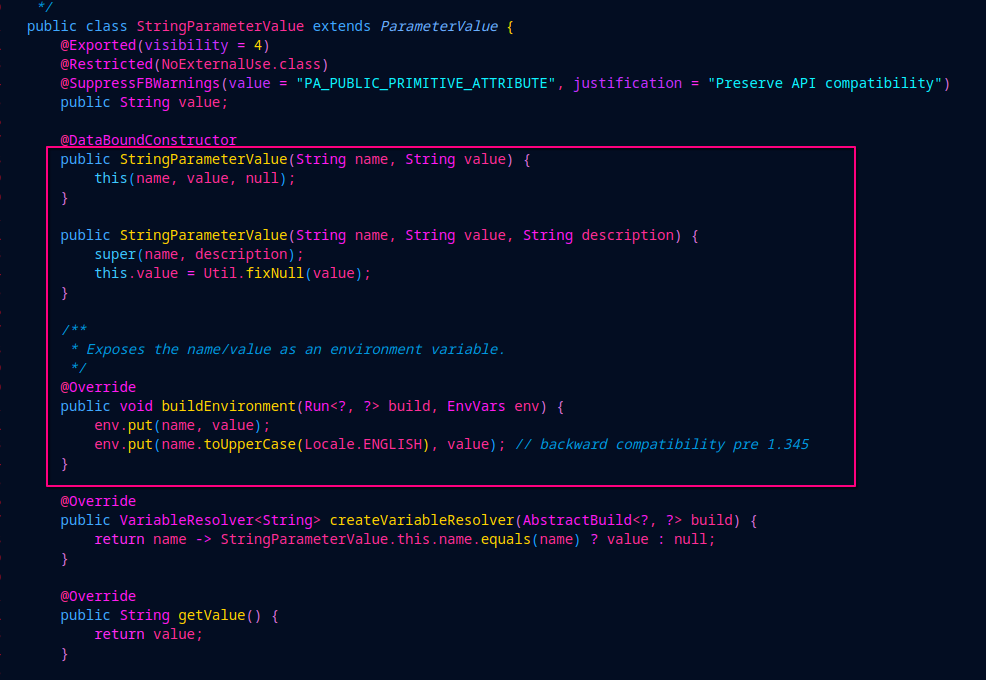Viewport: 986px width, 680px height.
Task: Click the @Exported annotation
Action: tap(98, 45)
